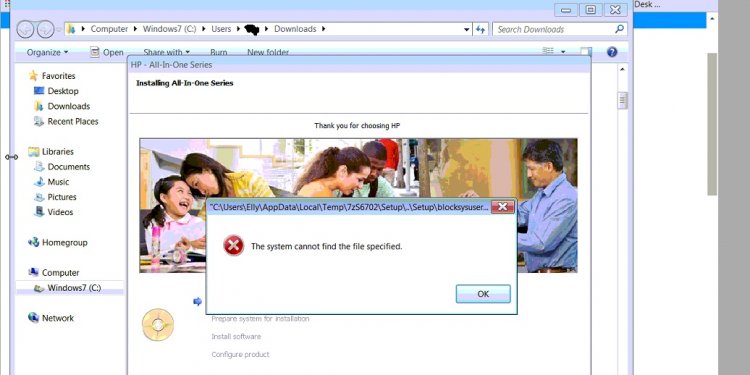Open the Share with menu

point(166,52)
